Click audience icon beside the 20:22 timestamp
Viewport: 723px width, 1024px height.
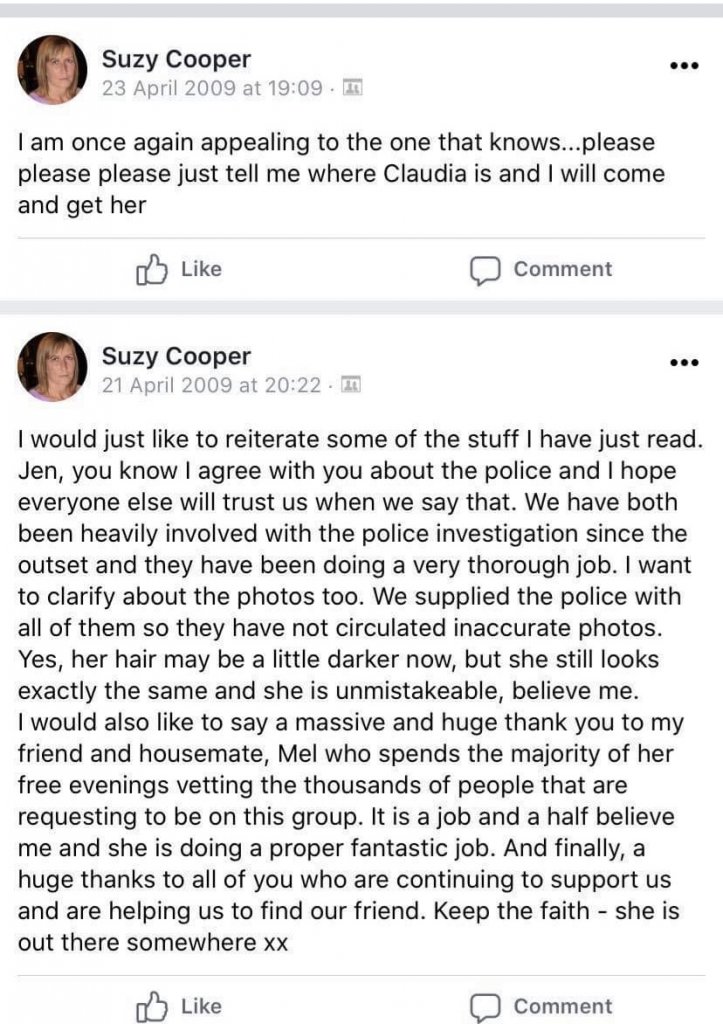pyautogui.click(x=351, y=384)
